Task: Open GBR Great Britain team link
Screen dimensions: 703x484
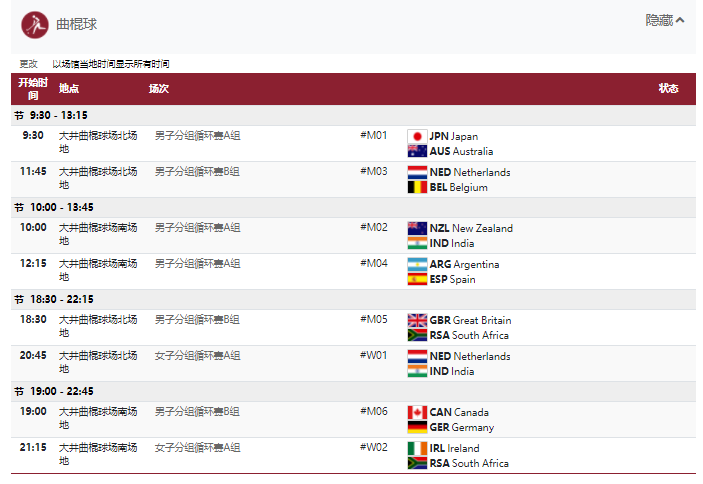Action: tap(470, 320)
